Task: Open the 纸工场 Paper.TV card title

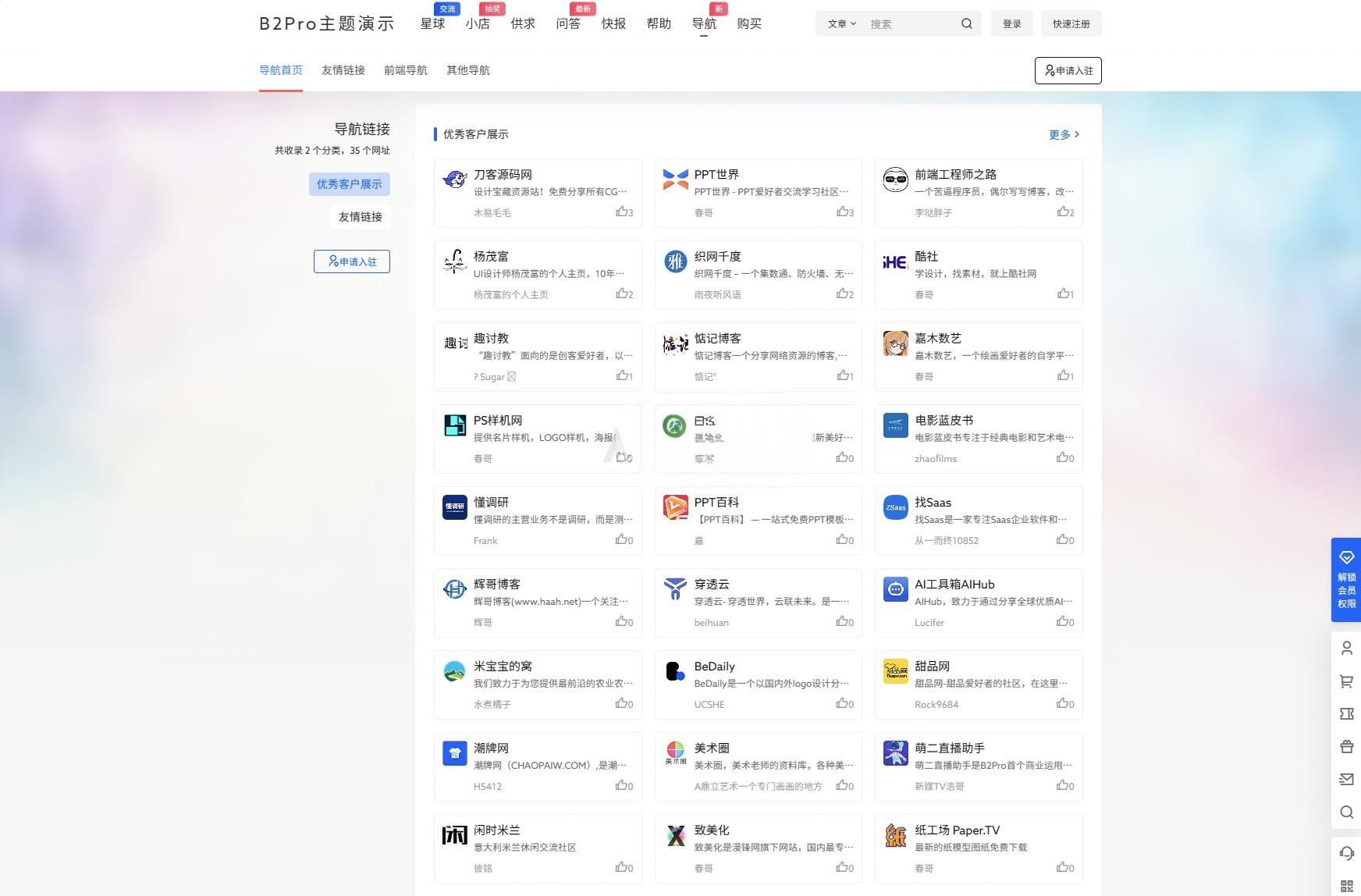Action: click(957, 830)
